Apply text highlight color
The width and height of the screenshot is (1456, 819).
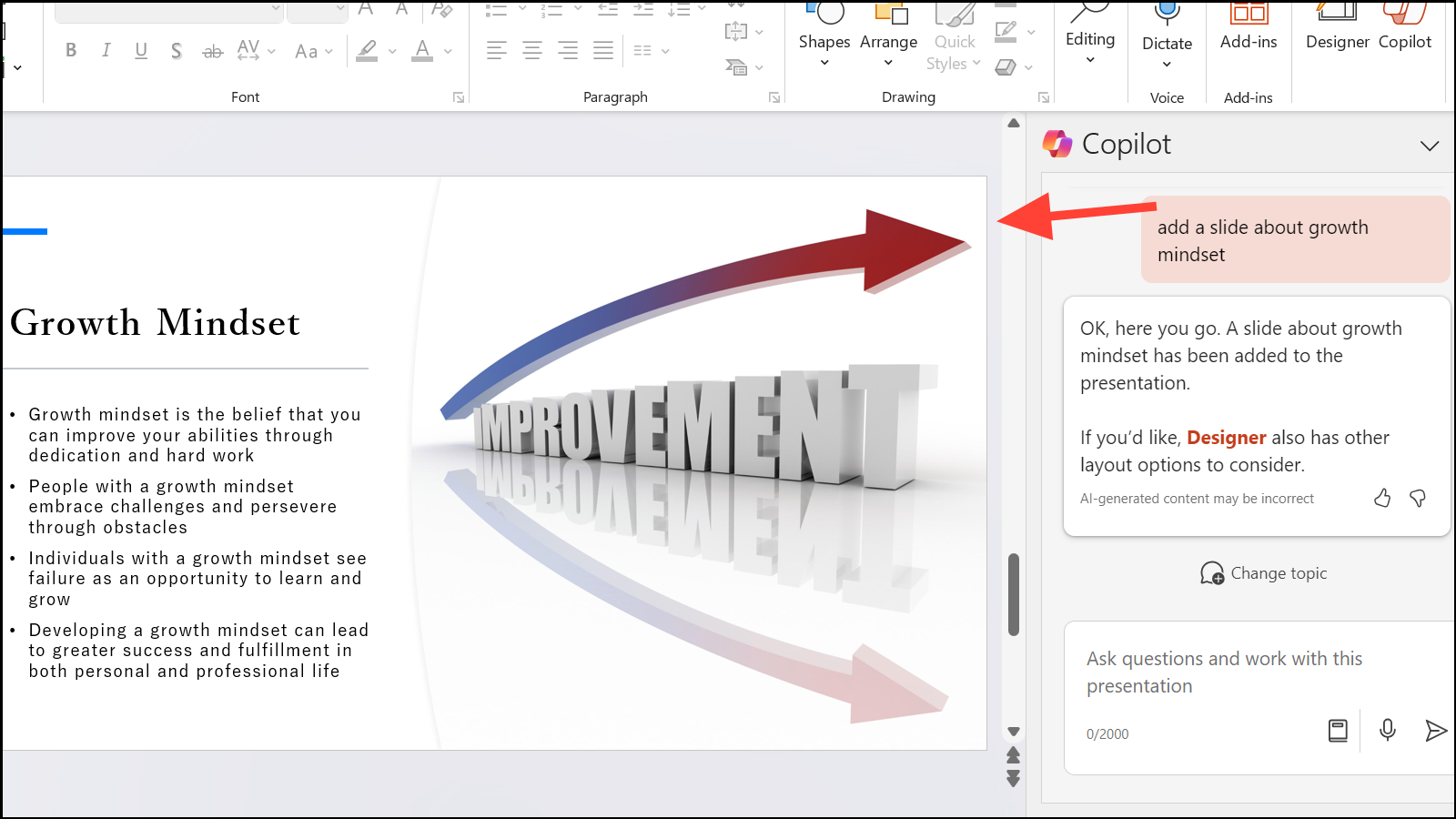pyautogui.click(x=367, y=51)
